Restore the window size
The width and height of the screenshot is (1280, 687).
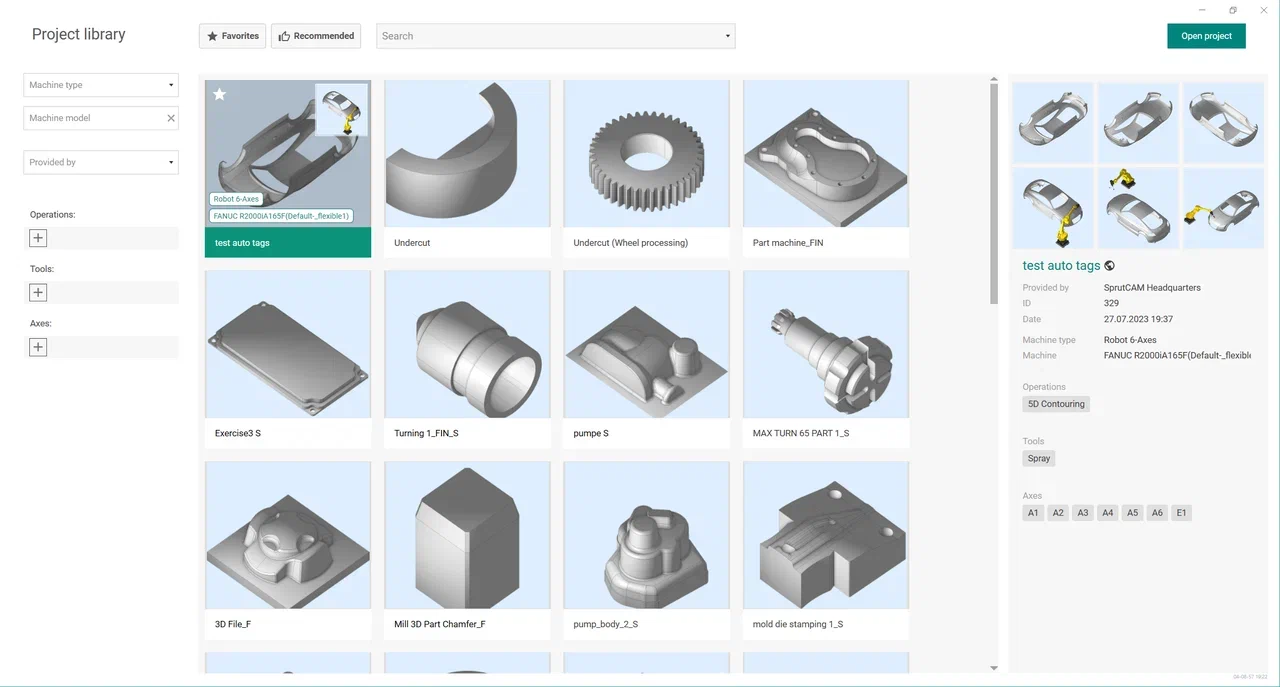(x=1233, y=10)
